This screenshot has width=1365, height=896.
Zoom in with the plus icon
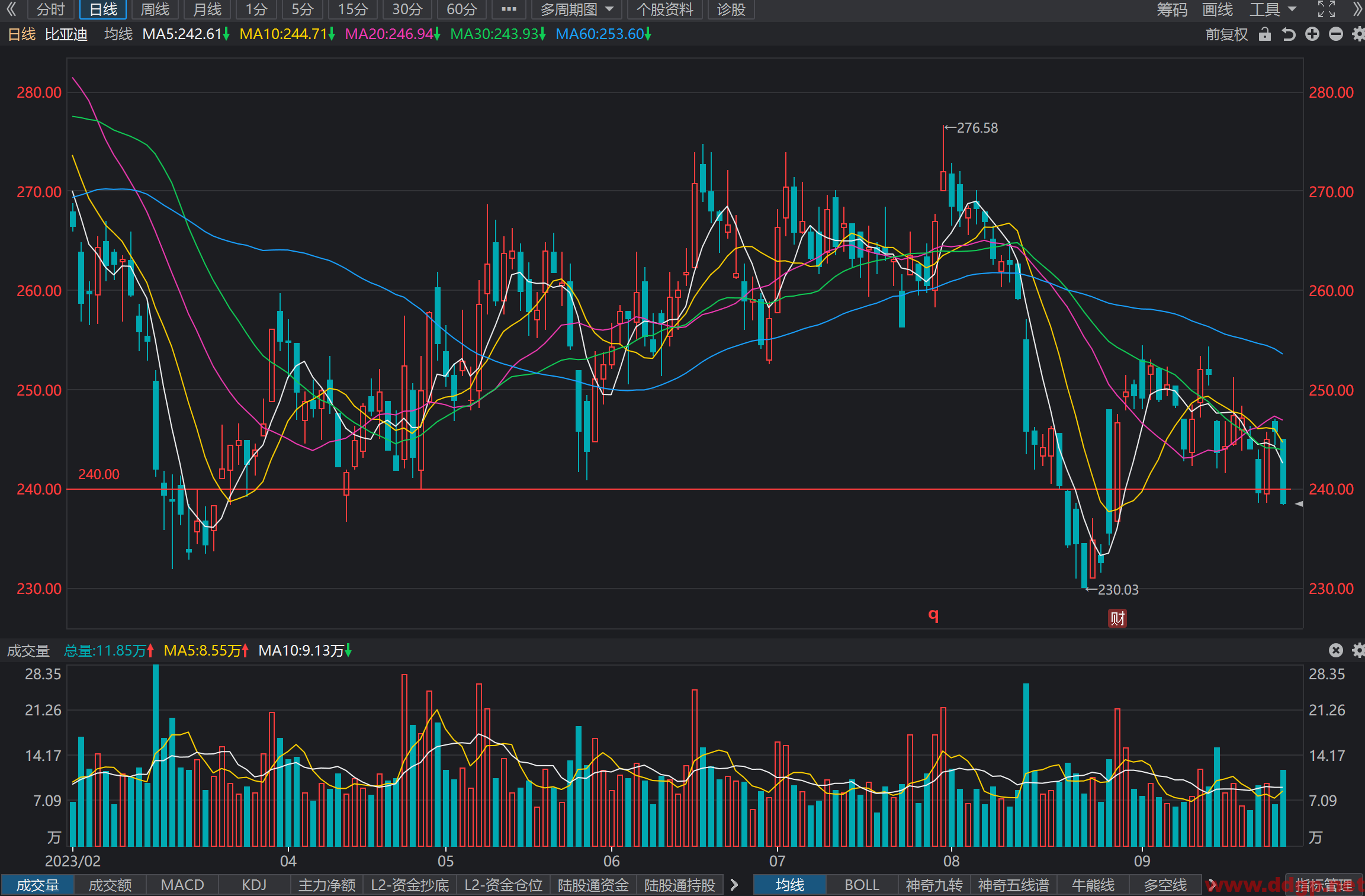tap(1312, 34)
